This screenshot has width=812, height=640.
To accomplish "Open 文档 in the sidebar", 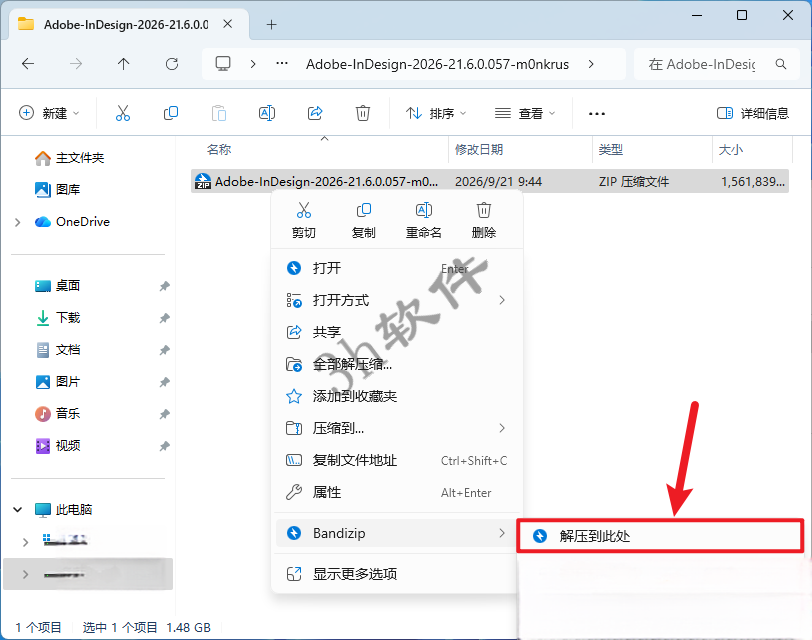I will point(57,350).
